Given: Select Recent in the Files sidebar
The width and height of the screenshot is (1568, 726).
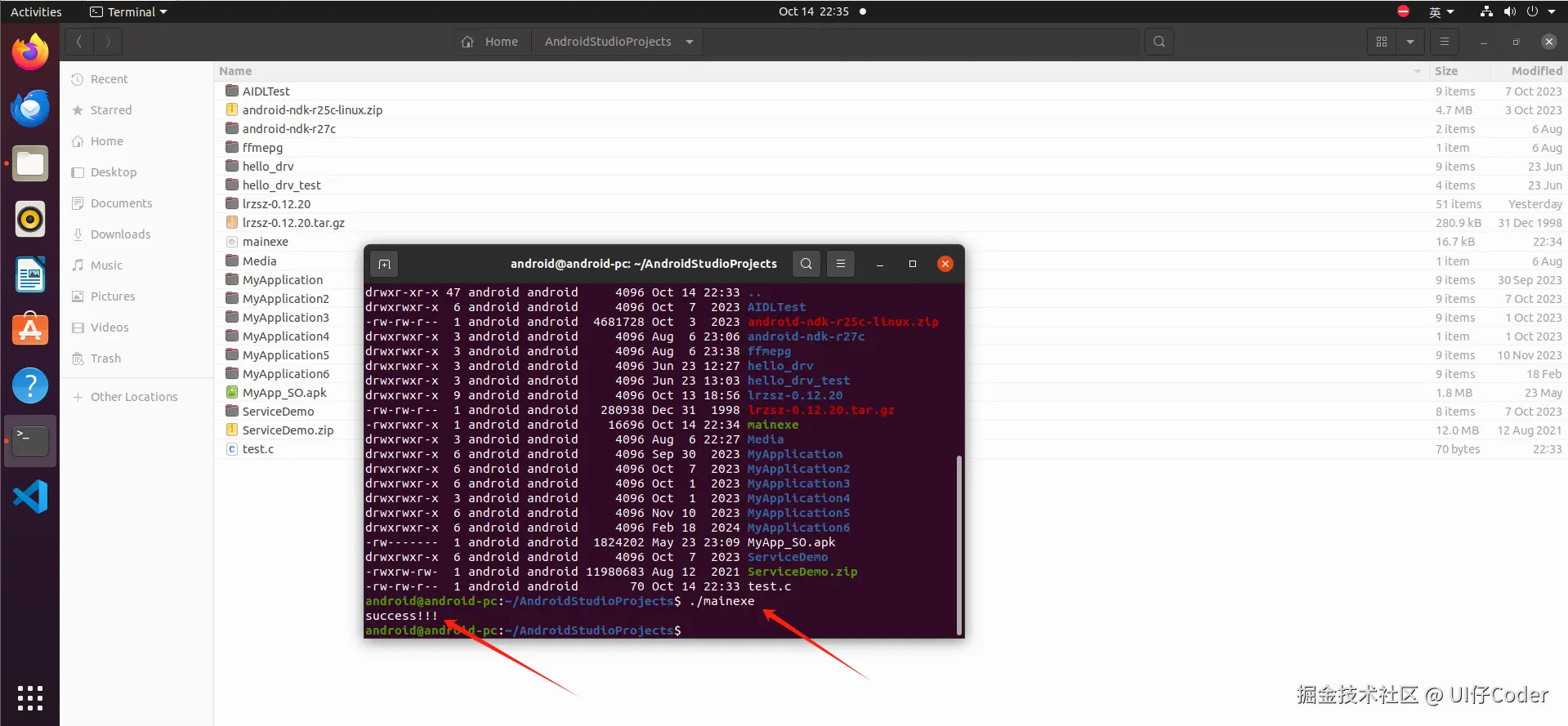Looking at the screenshot, I should tap(136, 79).
